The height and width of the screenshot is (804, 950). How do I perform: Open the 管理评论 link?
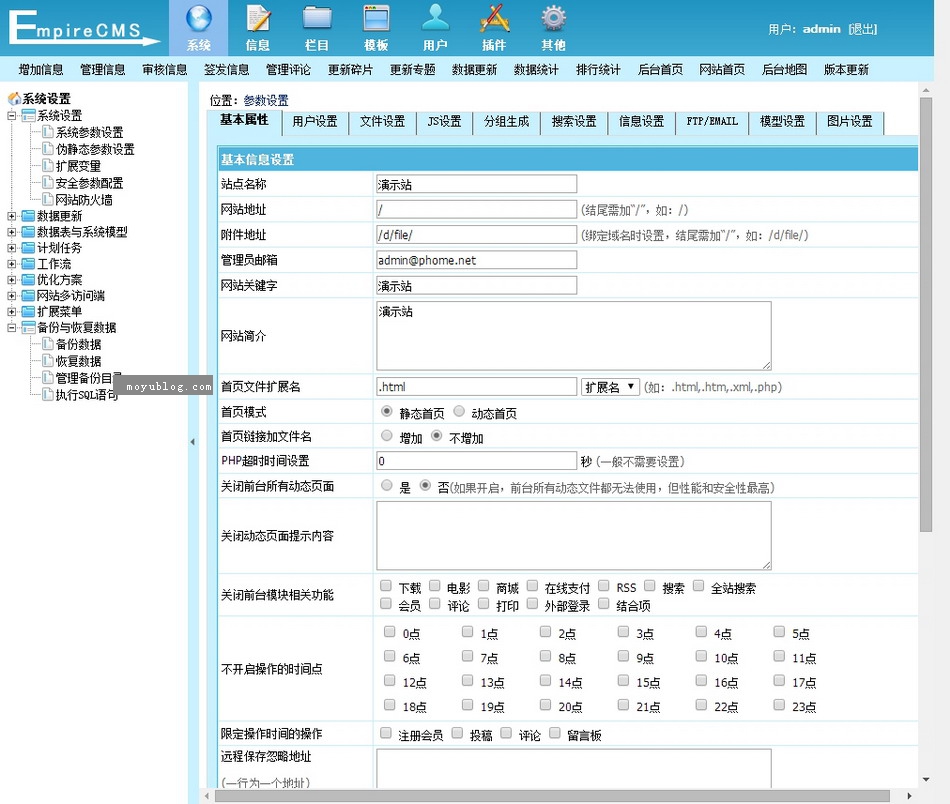pyautogui.click(x=288, y=70)
